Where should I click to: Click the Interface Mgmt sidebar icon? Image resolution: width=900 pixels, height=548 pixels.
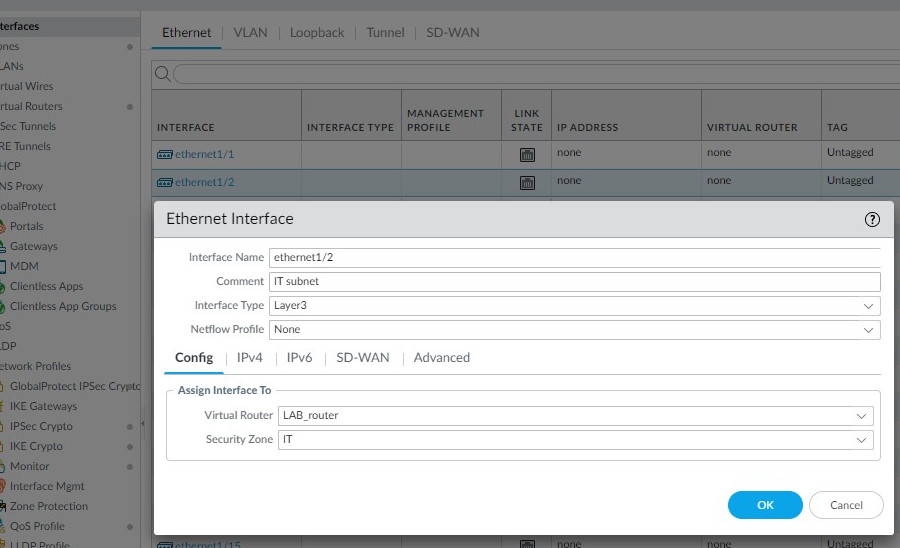click(x=2, y=487)
